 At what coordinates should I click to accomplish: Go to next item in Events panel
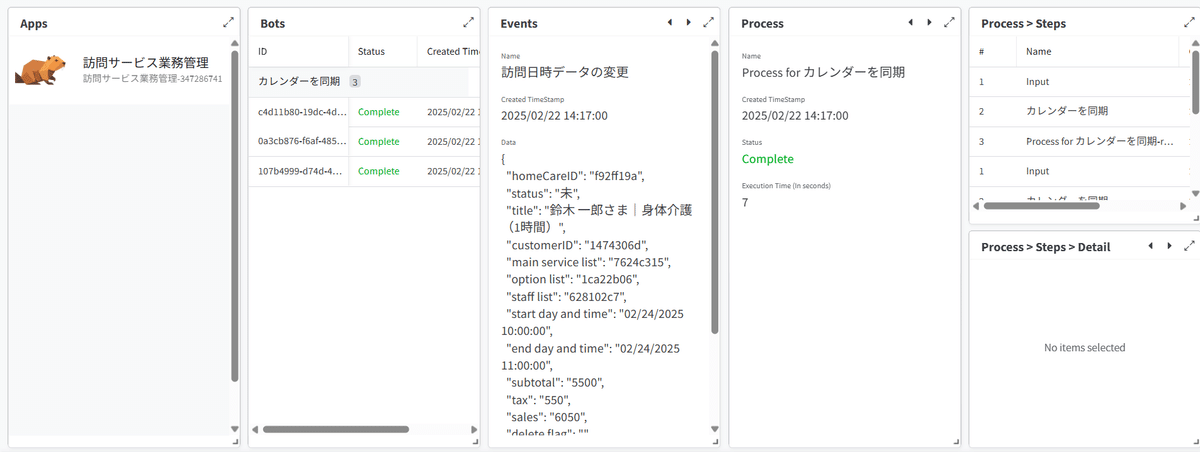(x=688, y=22)
